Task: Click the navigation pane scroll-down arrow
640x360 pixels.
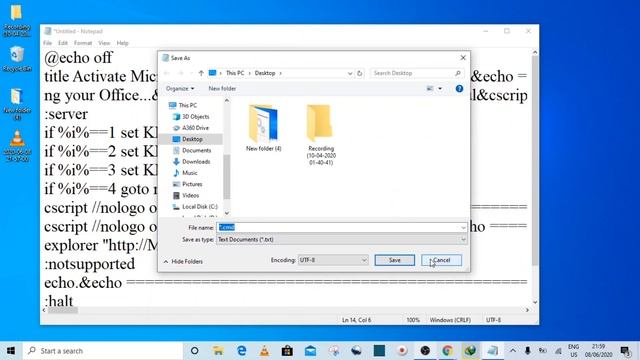Action: pyautogui.click(x=227, y=213)
